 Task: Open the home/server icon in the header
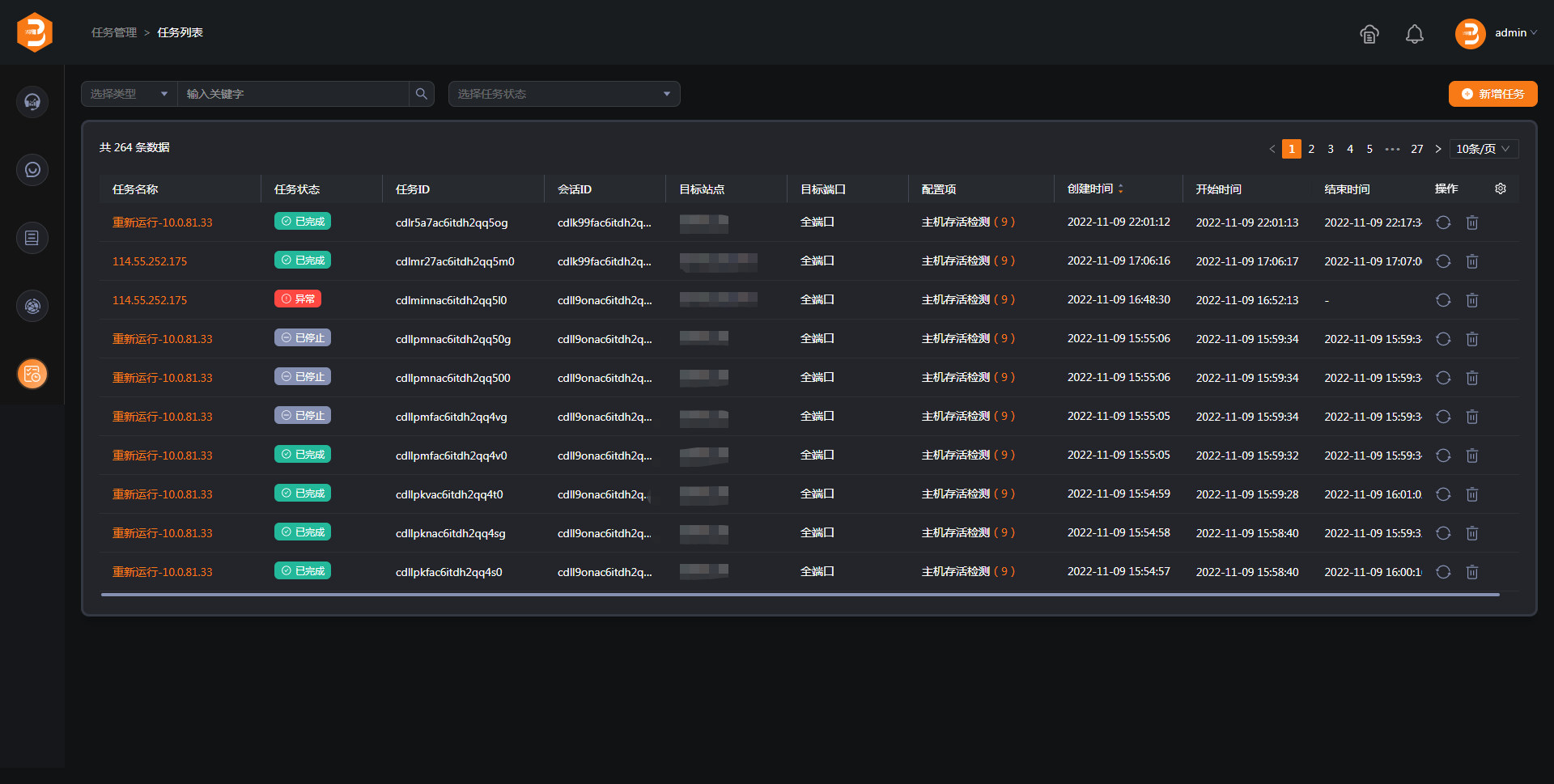point(1369,34)
